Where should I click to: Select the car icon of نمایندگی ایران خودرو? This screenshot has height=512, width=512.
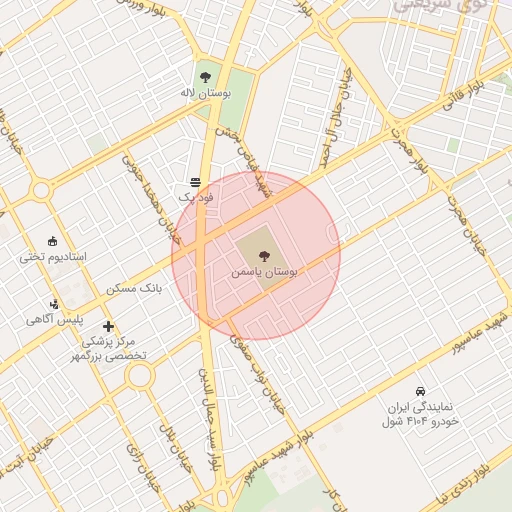tap(420, 391)
